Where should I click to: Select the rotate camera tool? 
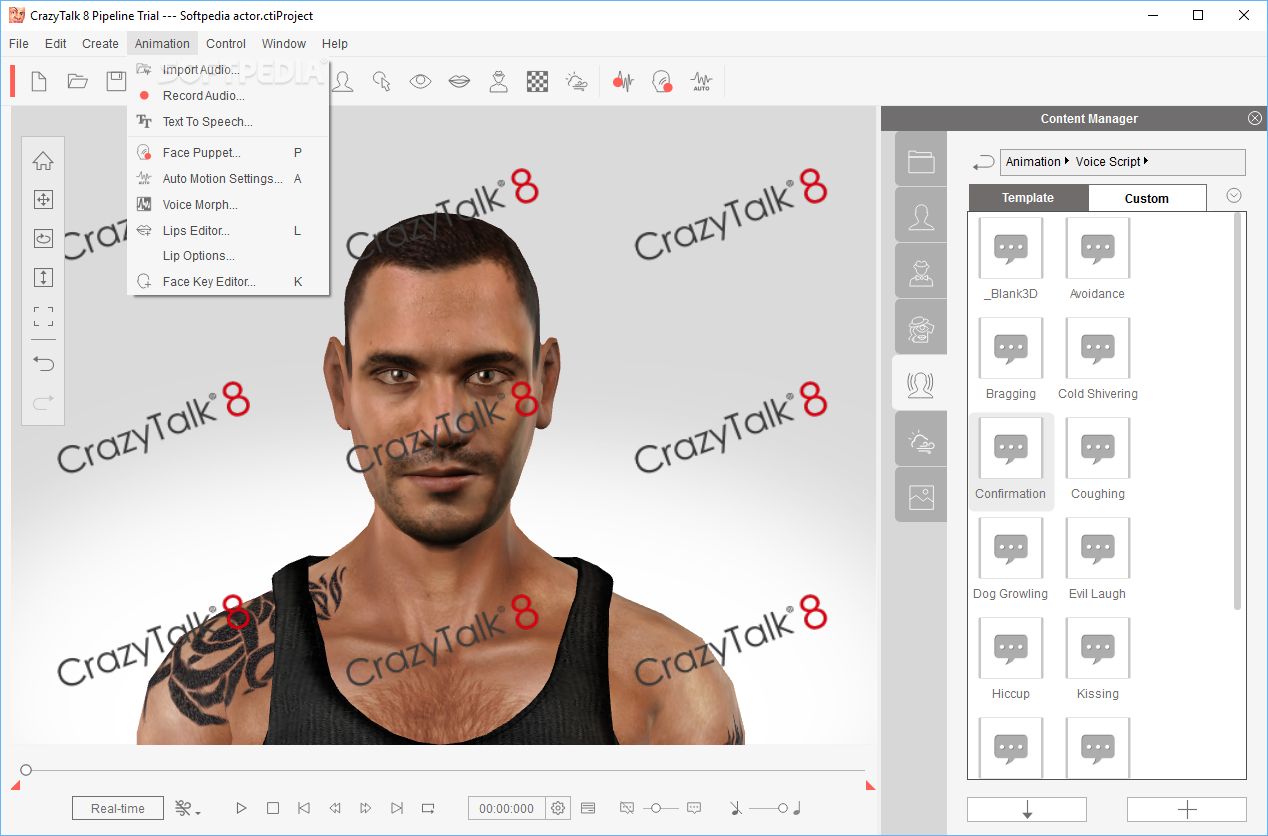(43, 238)
